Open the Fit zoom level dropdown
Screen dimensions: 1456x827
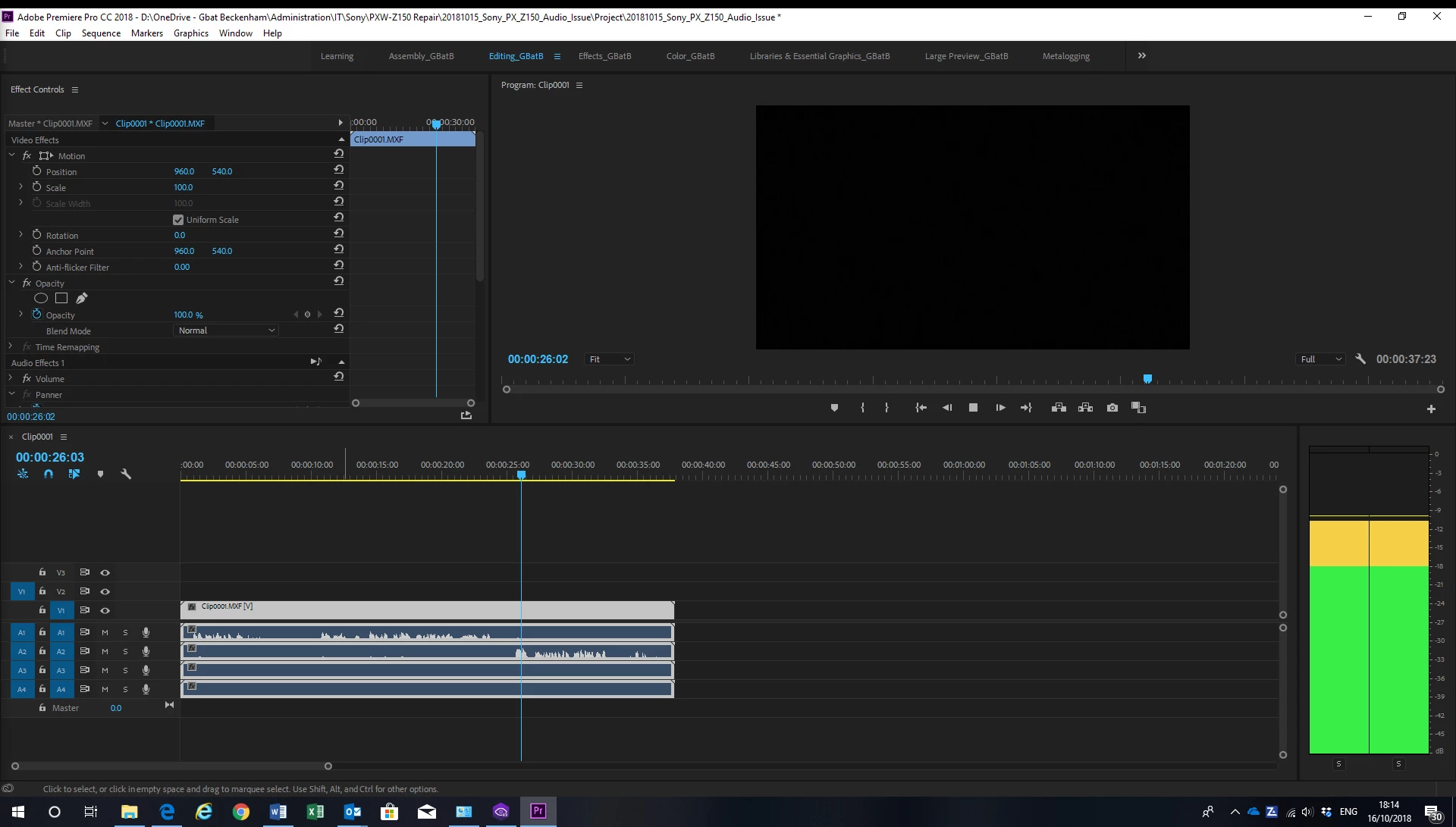coord(610,359)
